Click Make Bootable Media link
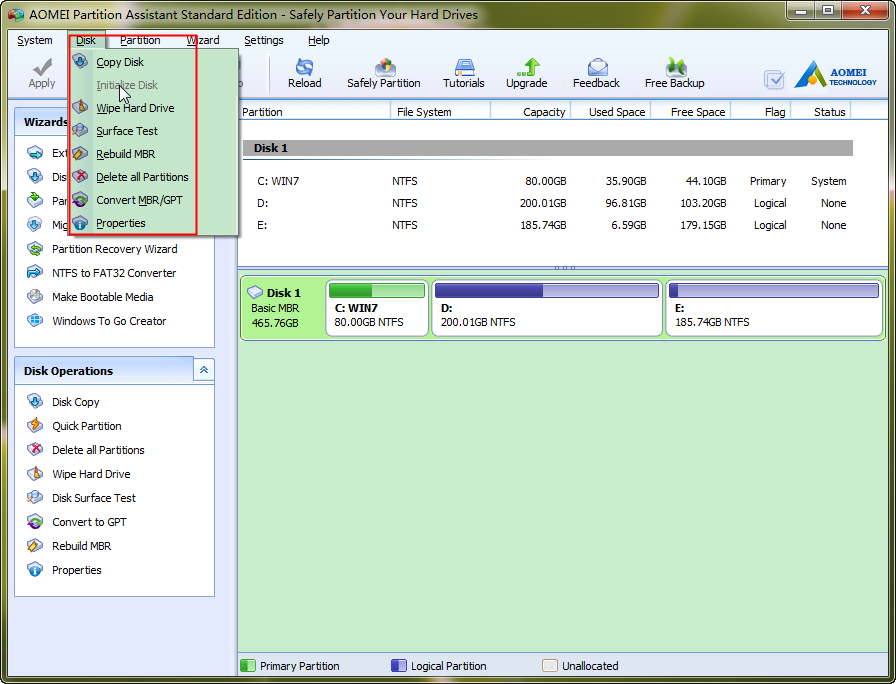 (102, 297)
